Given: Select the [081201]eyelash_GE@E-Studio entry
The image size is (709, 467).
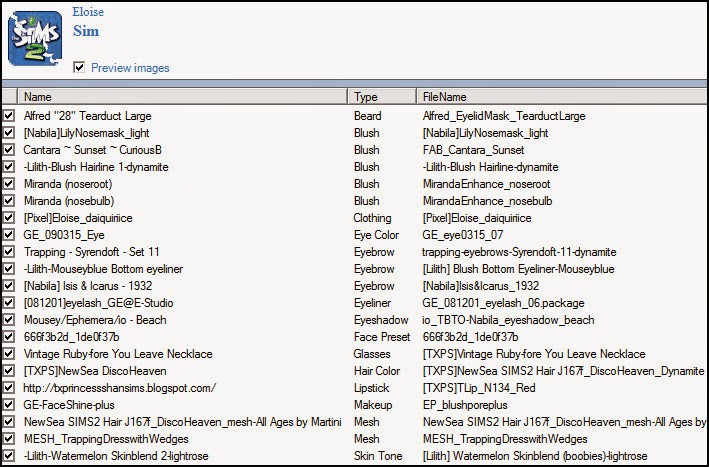Looking at the screenshot, I should 98,303.
